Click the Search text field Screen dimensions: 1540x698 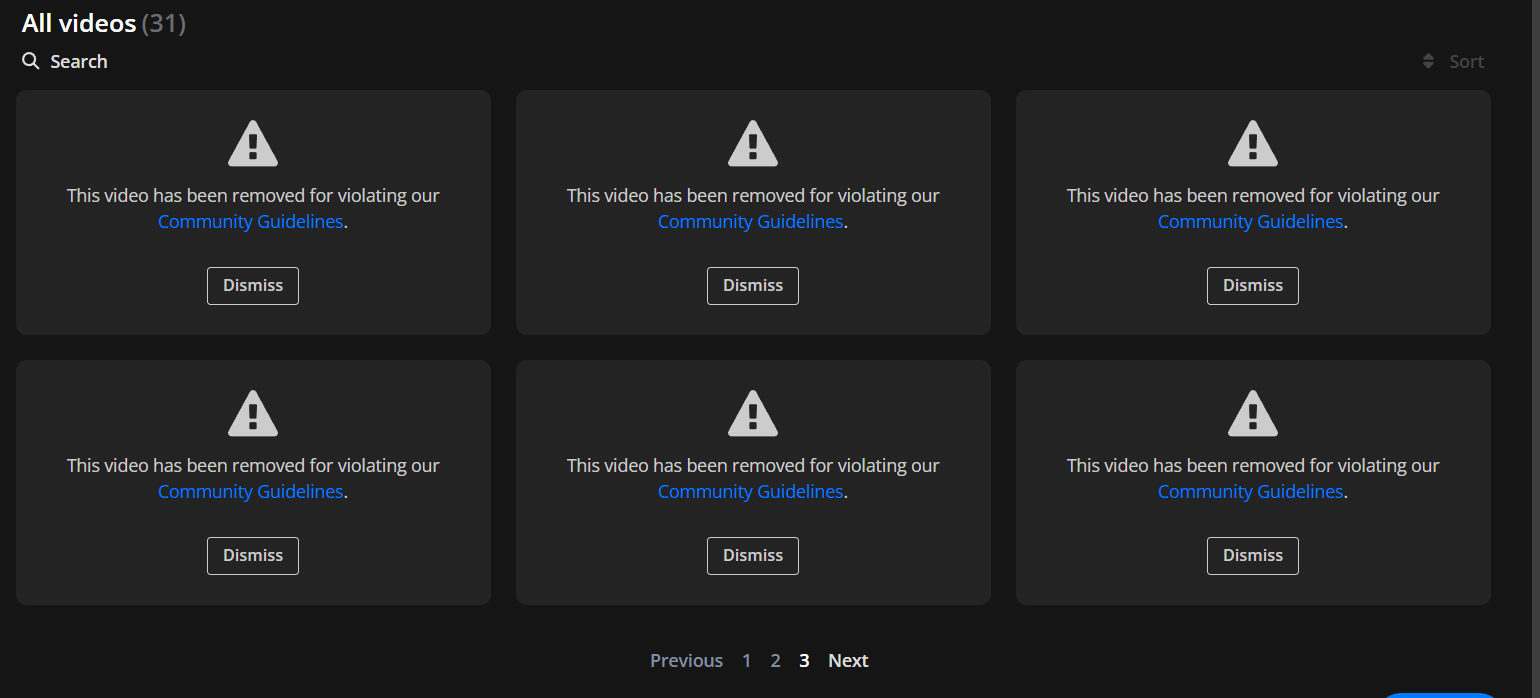[79, 62]
